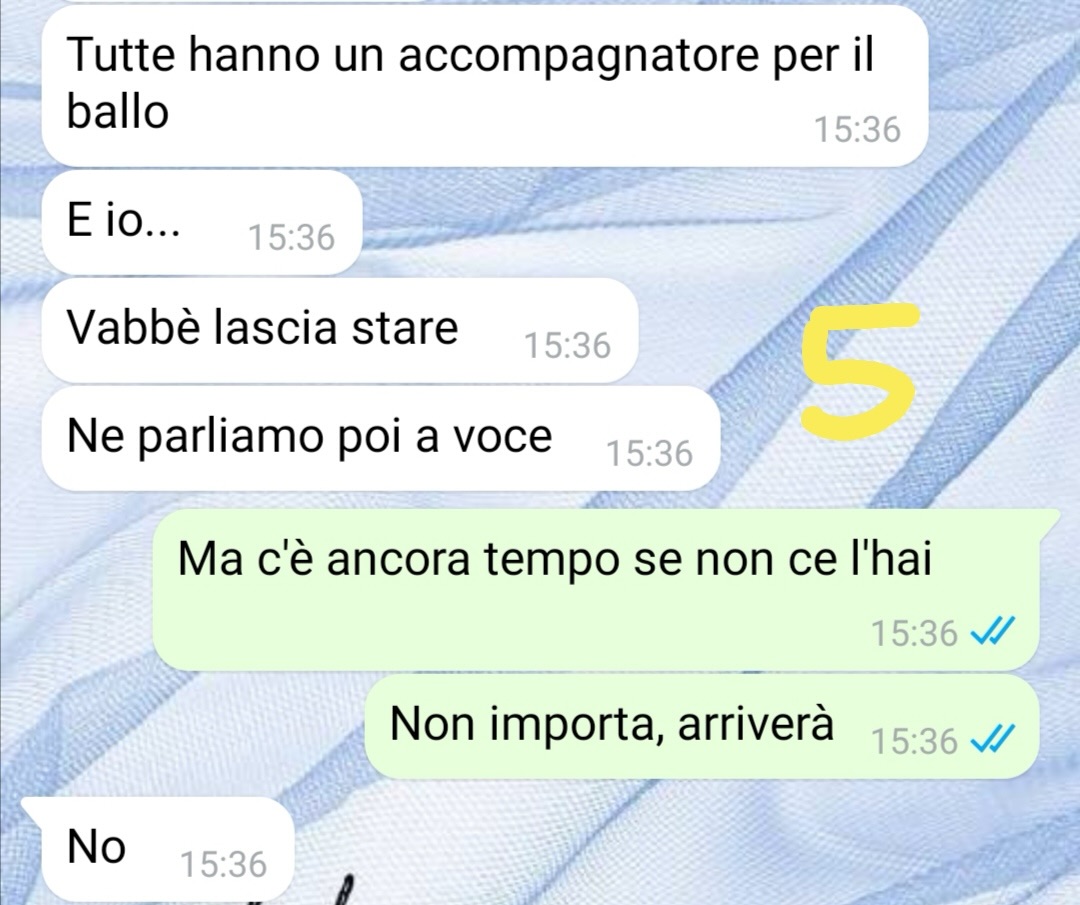1080x905 pixels.
Task: Tap the 'Non importa, arriverà' message text
Action: [612, 725]
